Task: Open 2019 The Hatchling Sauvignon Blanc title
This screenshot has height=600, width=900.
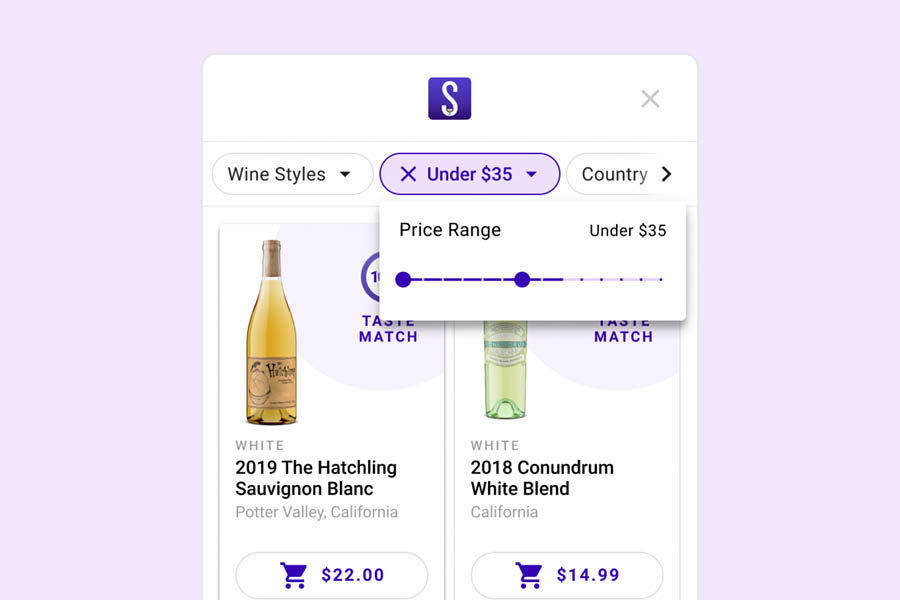Action: point(316,478)
